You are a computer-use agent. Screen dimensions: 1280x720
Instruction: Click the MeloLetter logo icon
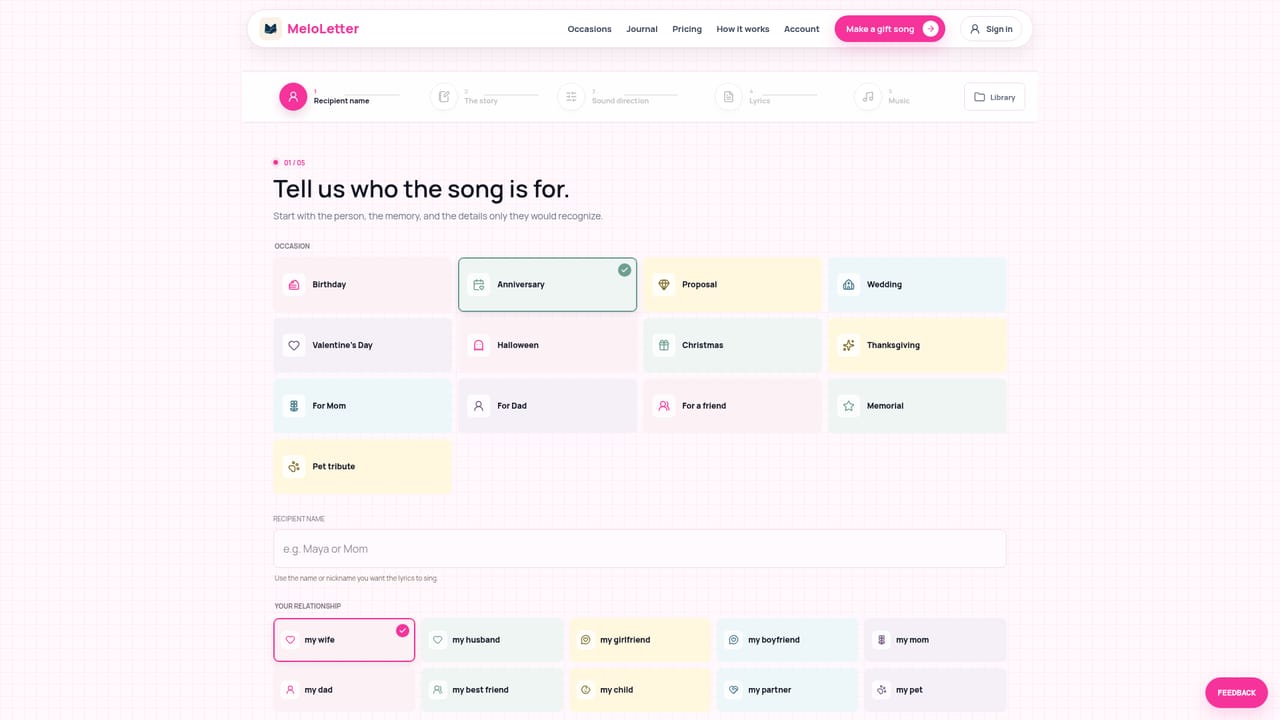click(x=270, y=29)
